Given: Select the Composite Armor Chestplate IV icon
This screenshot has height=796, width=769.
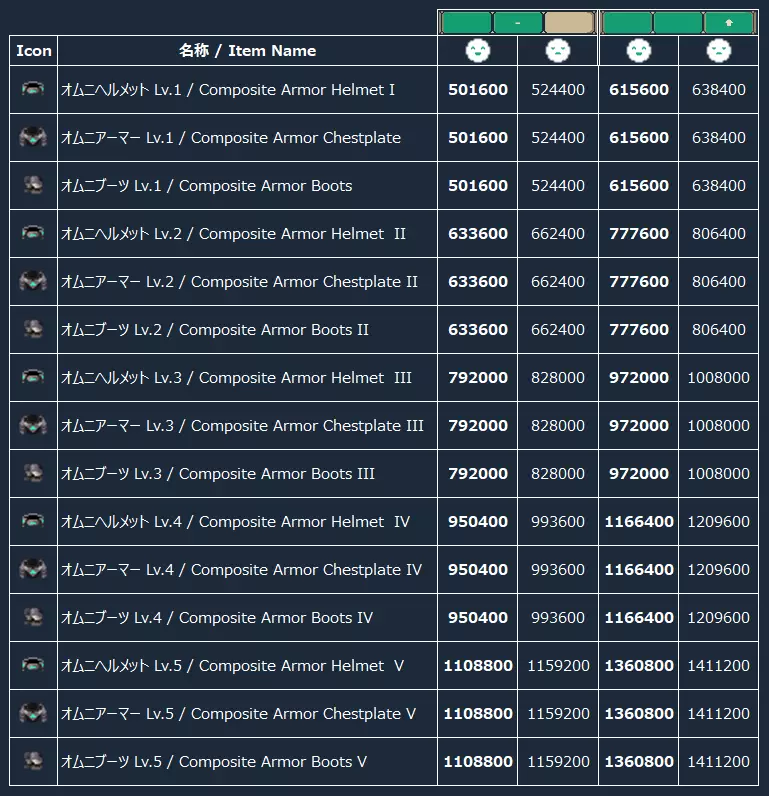Looking at the screenshot, I should (33, 569).
